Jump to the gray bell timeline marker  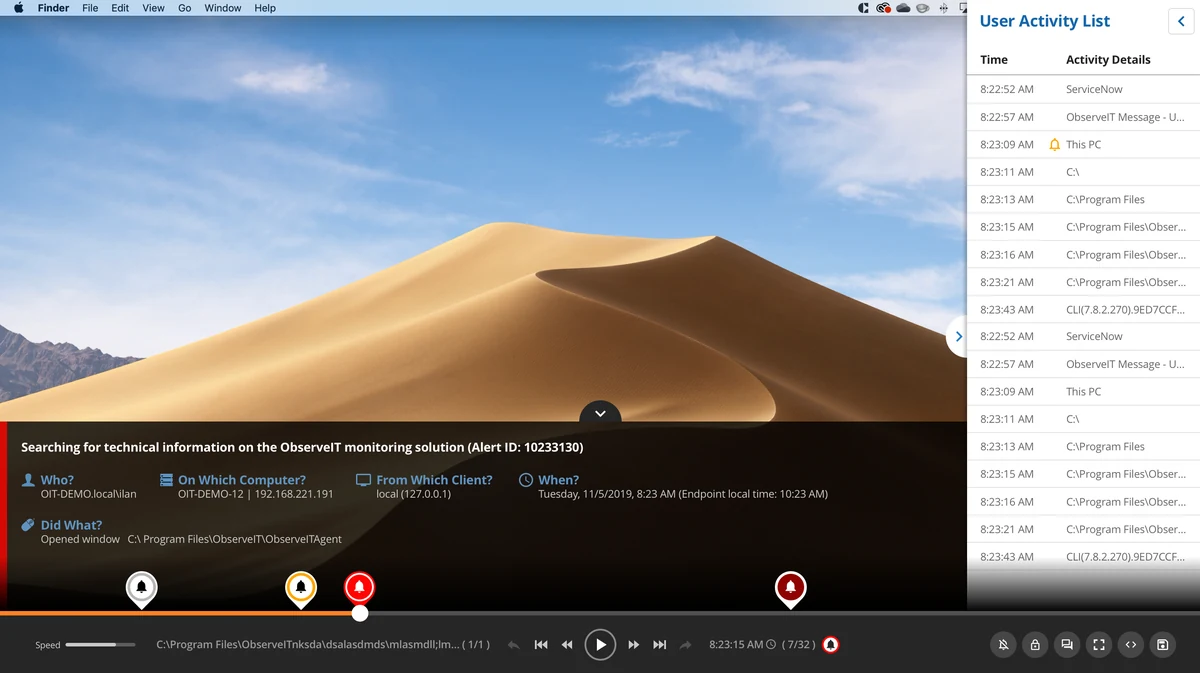142,589
